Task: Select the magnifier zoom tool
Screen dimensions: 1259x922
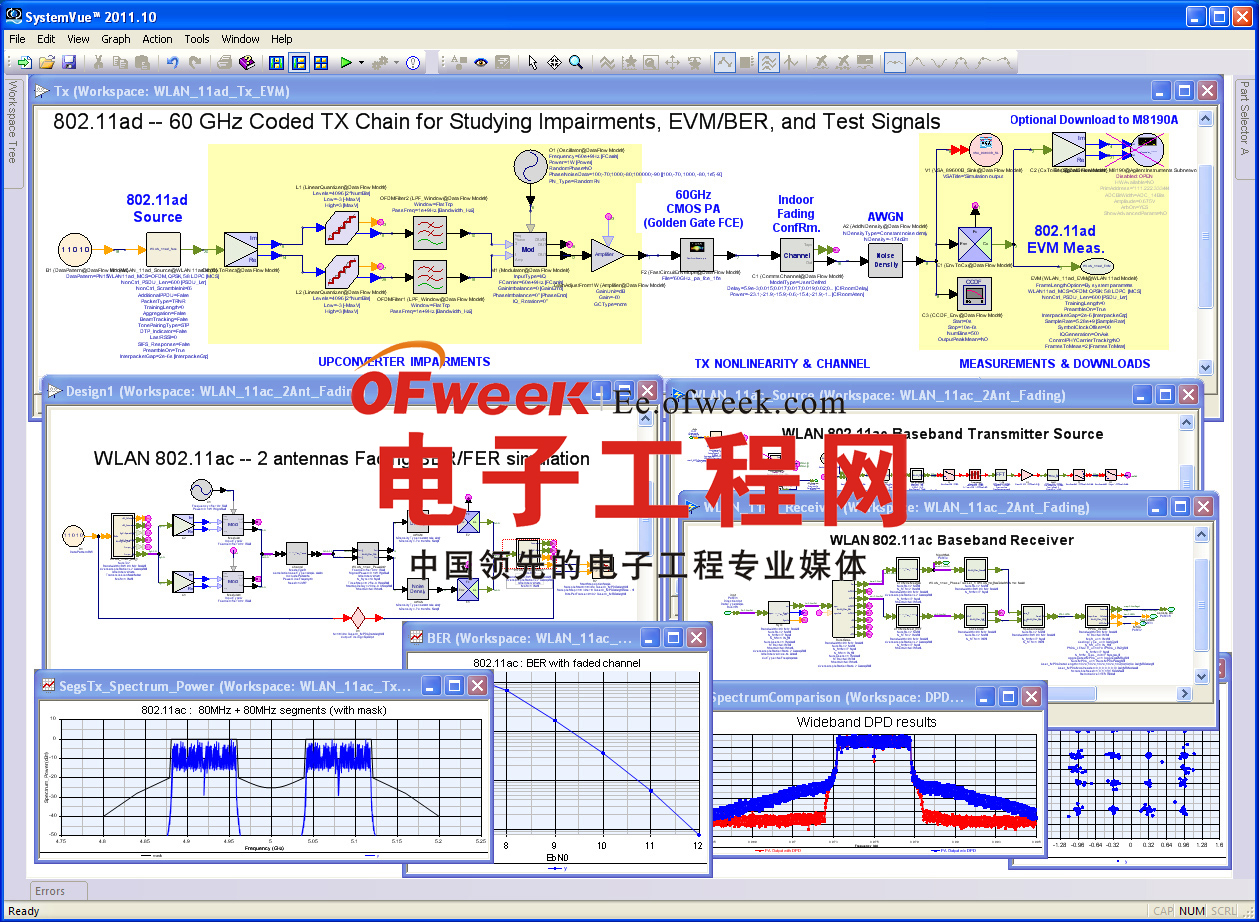Action: tap(576, 62)
